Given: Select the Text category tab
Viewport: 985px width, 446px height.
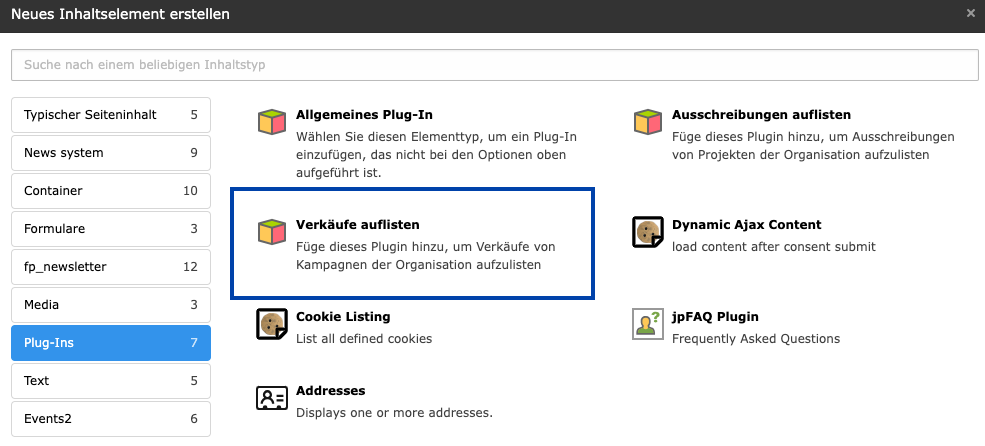Looking at the screenshot, I should tap(111, 381).
